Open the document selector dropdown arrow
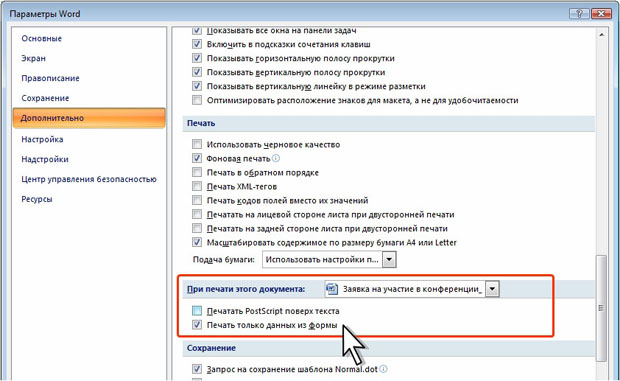 pos(492,289)
